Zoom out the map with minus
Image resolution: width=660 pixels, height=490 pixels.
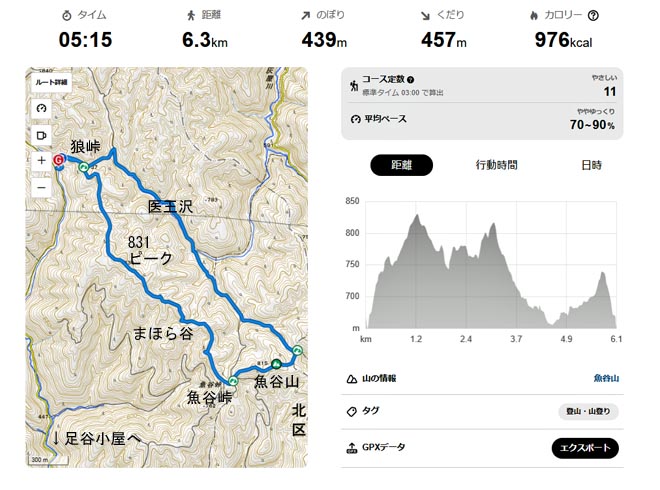tap(41, 187)
